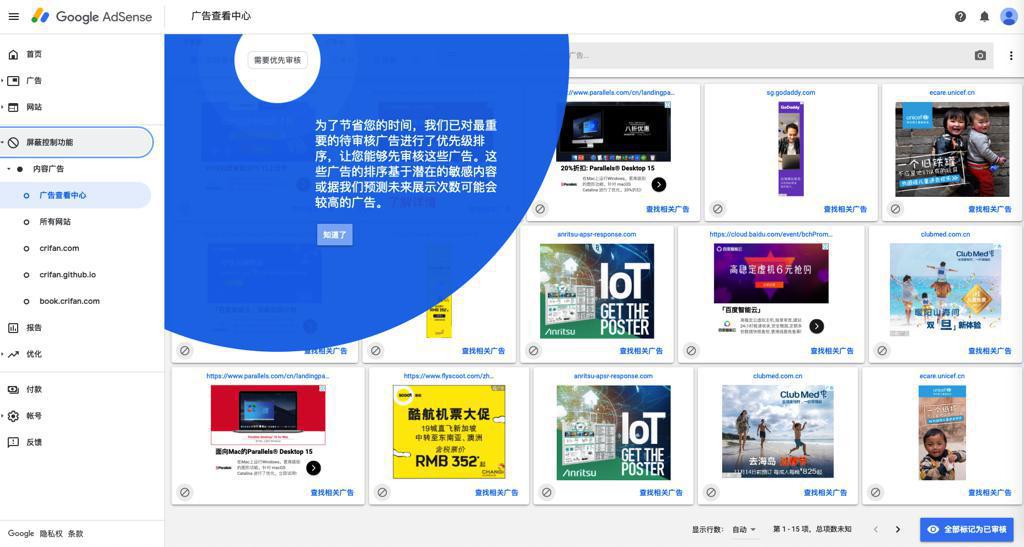Open the three-dot more options menu

click(x=1011, y=55)
